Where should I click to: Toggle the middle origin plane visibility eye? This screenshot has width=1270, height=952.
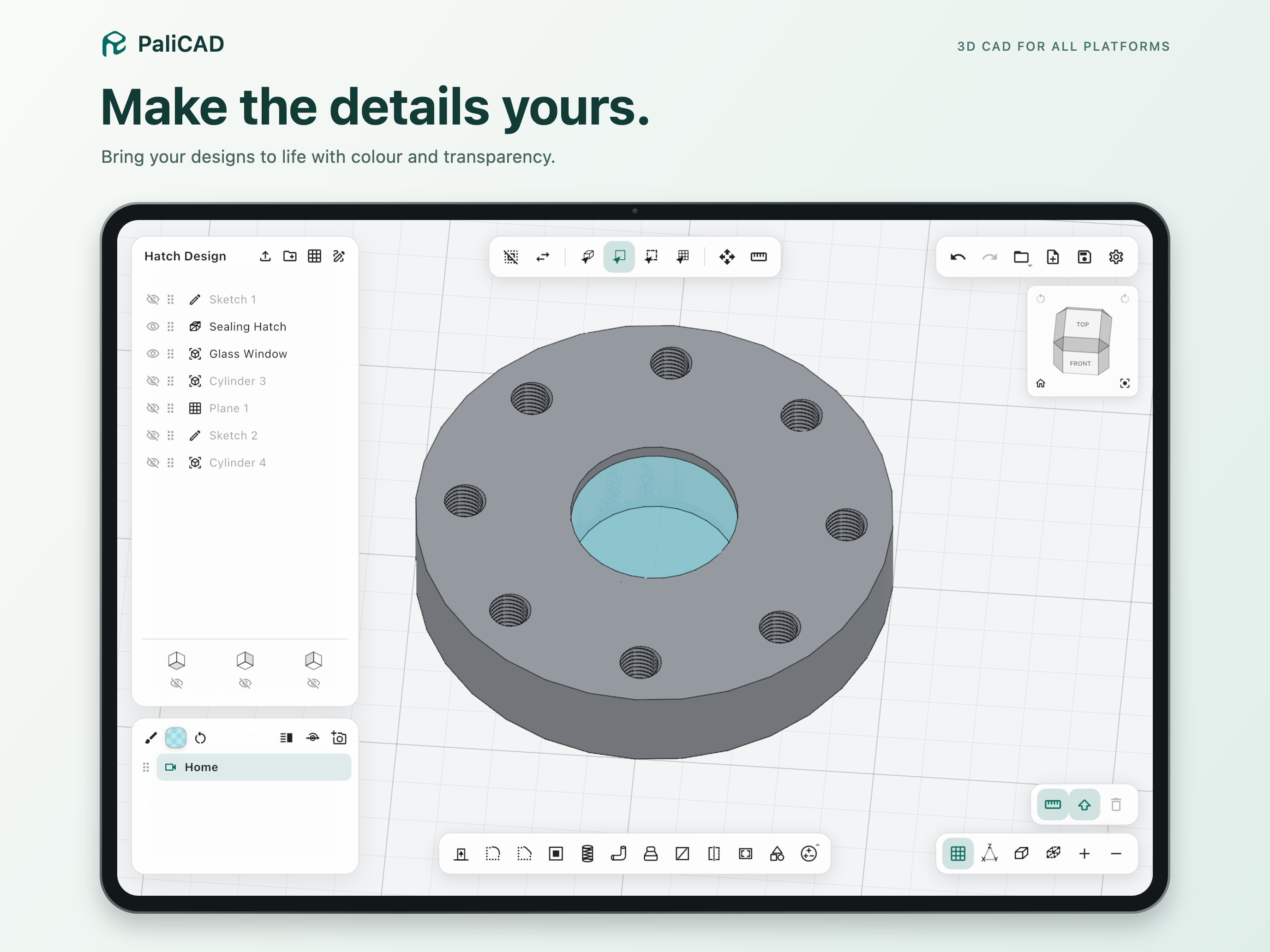pyautogui.click(x=245, y=683)
